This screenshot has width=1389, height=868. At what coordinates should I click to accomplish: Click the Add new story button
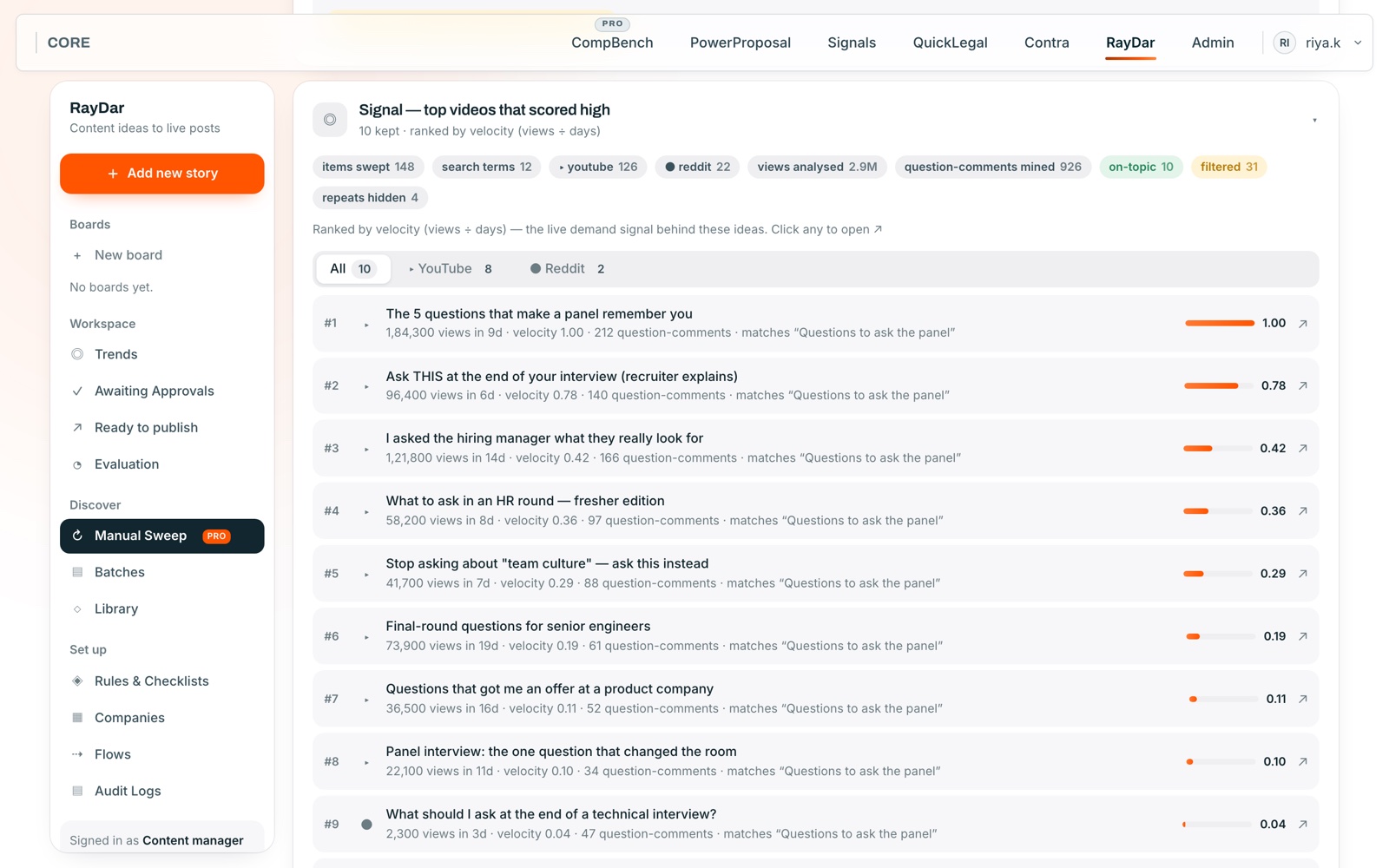point(161,174)
